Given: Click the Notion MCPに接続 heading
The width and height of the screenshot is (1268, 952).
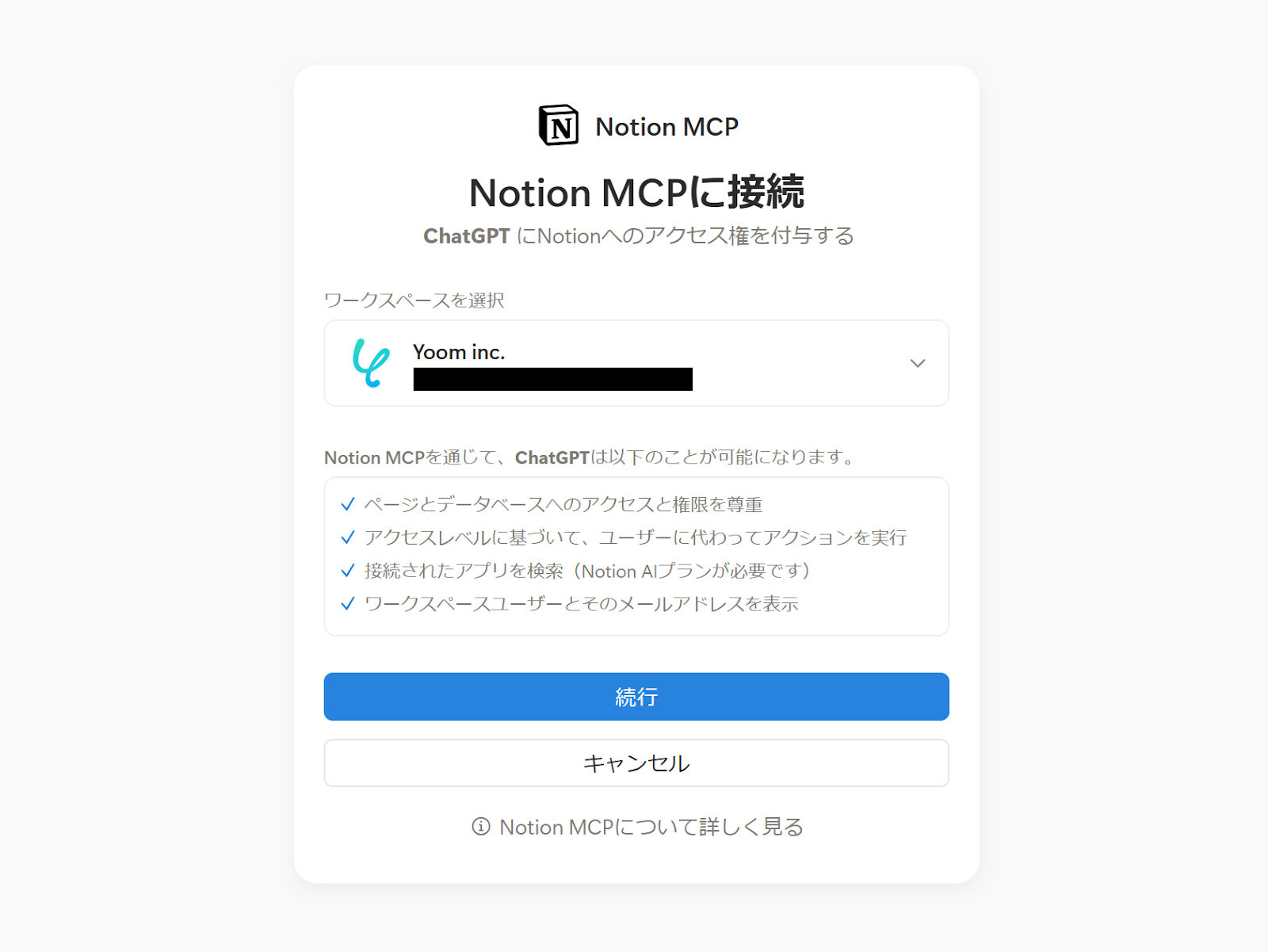Looking at the screenshot, I should coord(636,192).
